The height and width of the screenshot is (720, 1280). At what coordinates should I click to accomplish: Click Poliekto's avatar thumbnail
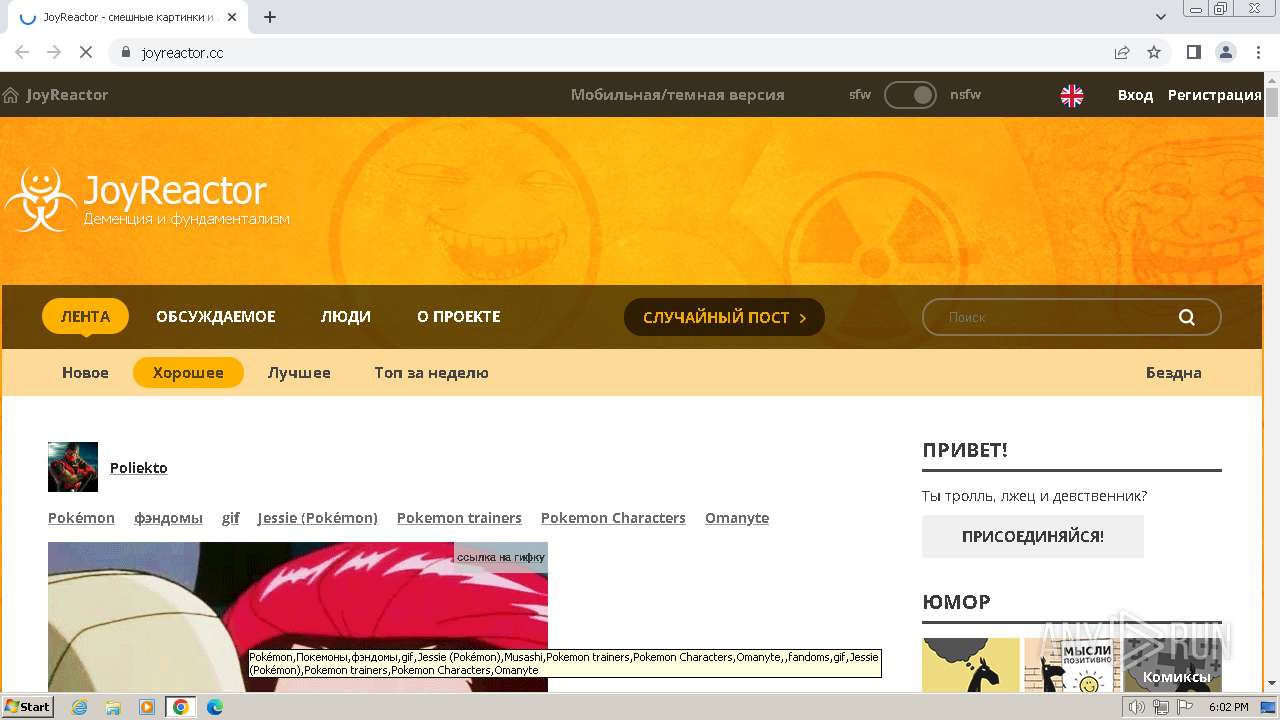click(x=73, y=467)
